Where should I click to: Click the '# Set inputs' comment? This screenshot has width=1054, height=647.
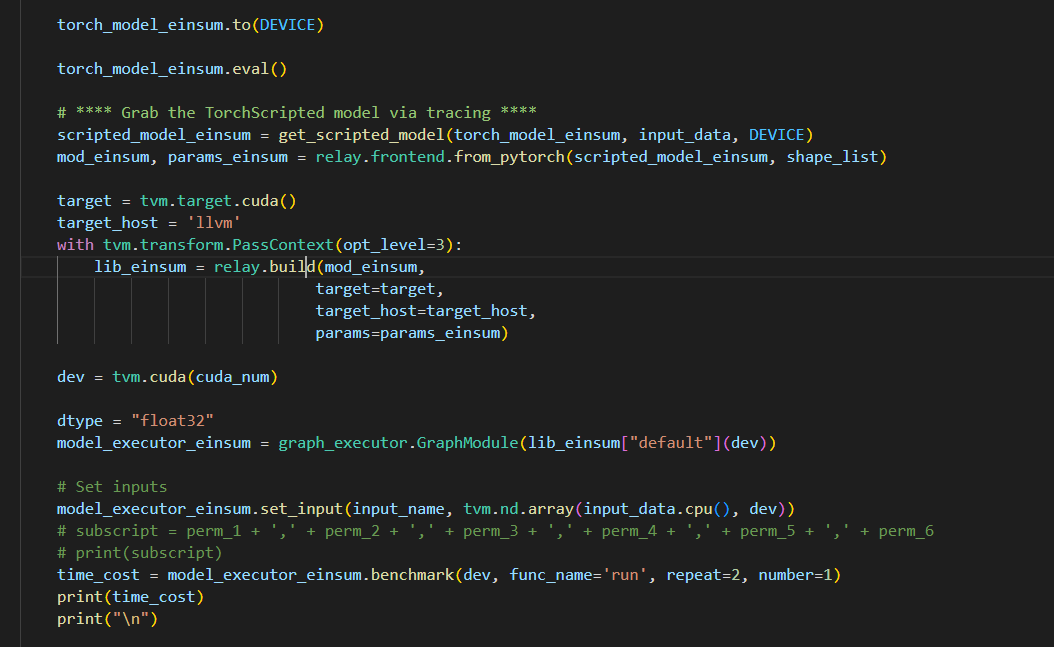[112, 487]
